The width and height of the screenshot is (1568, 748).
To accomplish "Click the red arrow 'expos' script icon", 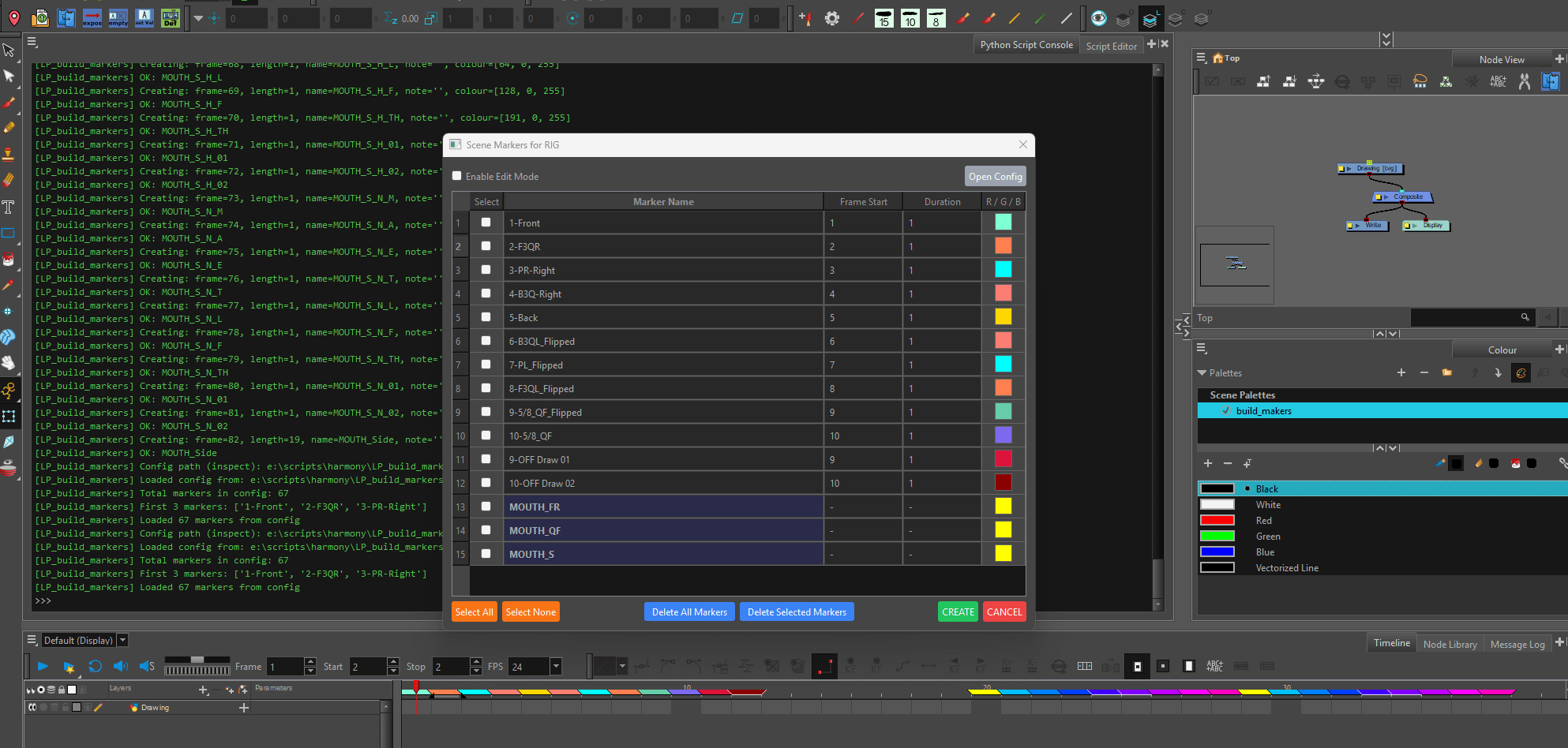I will click(x=92, y=17).
